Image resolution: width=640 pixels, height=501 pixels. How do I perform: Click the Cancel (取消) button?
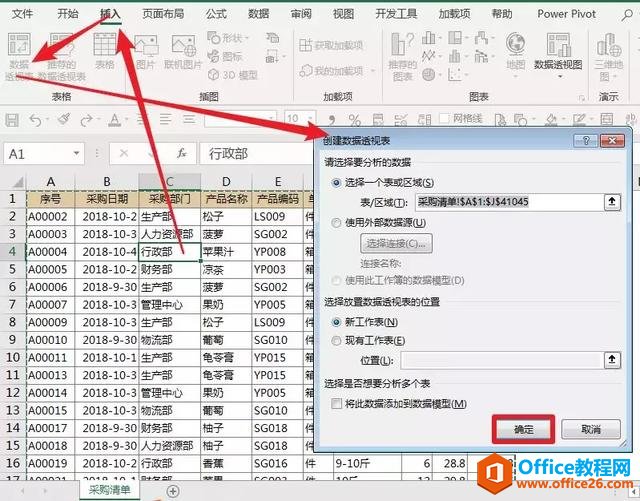pyautogui.click(x=591, y=429)
